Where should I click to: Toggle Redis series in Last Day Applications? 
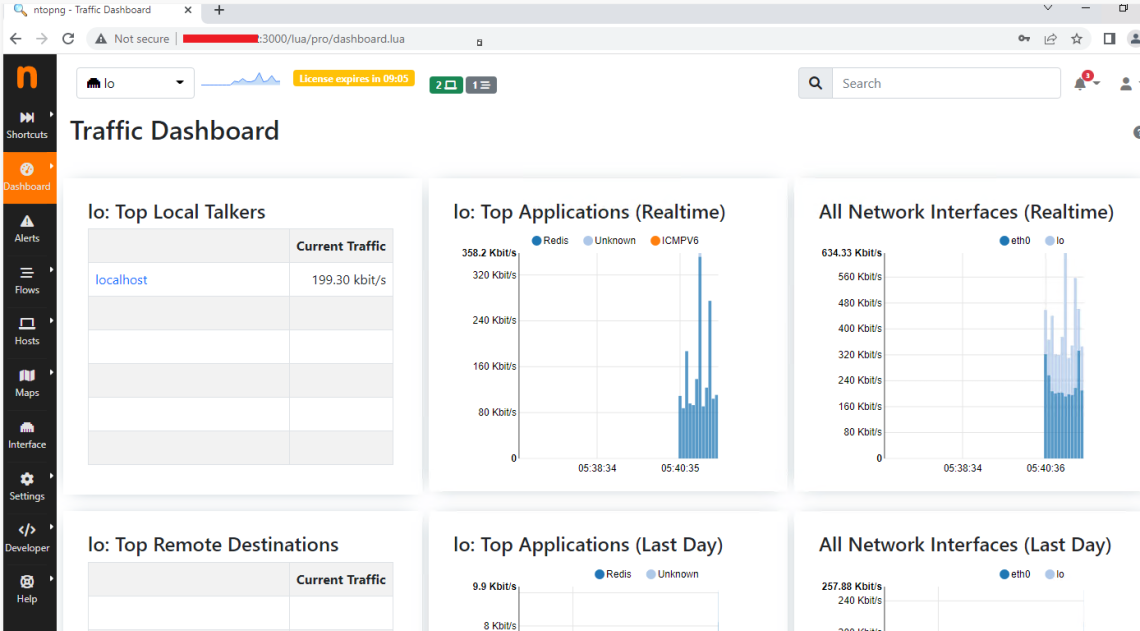point(613,574)
